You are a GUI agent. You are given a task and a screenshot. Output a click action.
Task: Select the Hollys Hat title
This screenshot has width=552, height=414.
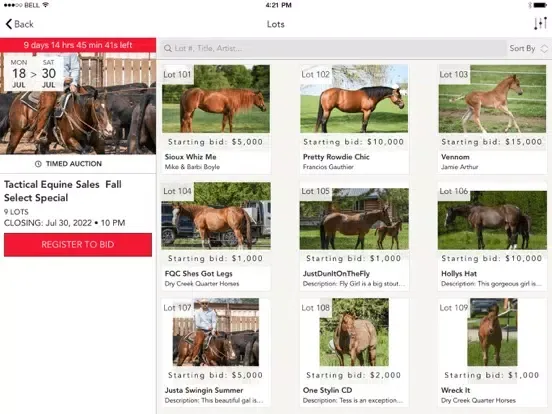(x=459, y=274)
